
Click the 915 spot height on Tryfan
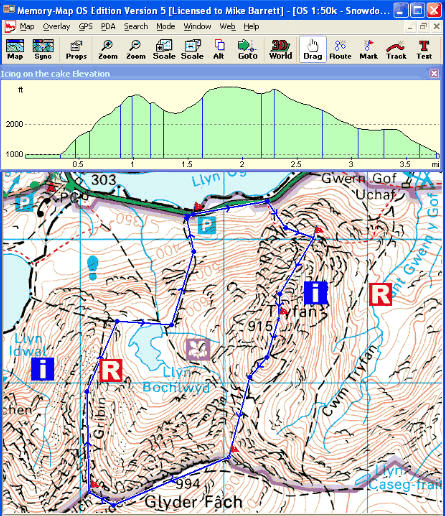pos(260,326)
